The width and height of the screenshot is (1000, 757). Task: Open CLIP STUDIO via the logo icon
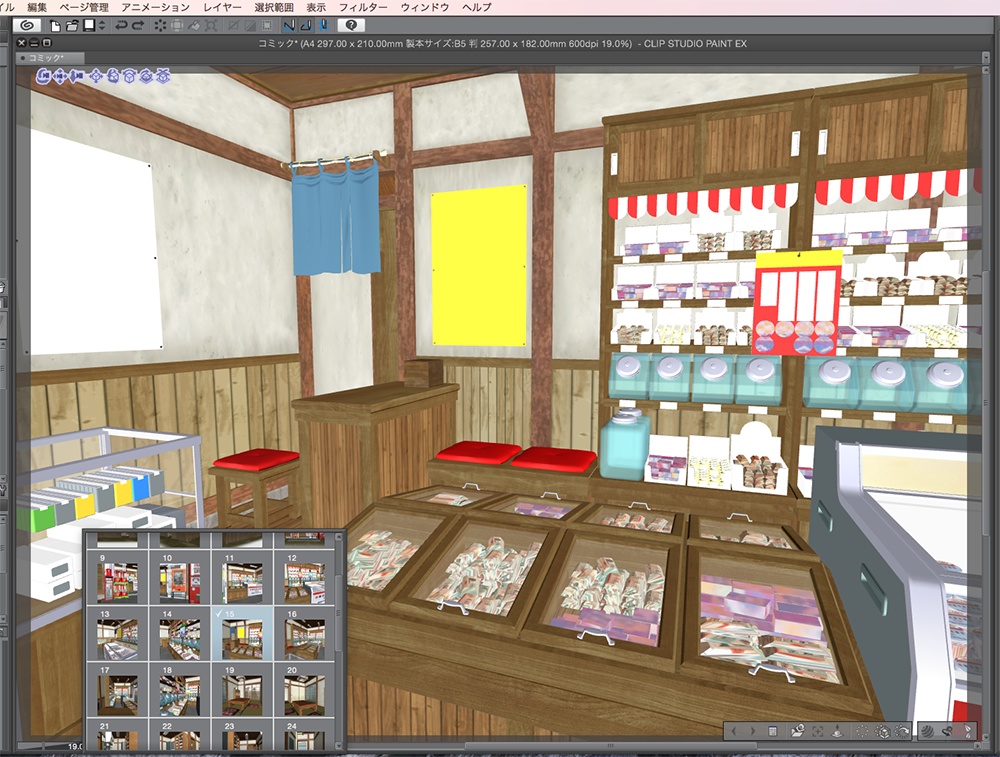point(27,25)
